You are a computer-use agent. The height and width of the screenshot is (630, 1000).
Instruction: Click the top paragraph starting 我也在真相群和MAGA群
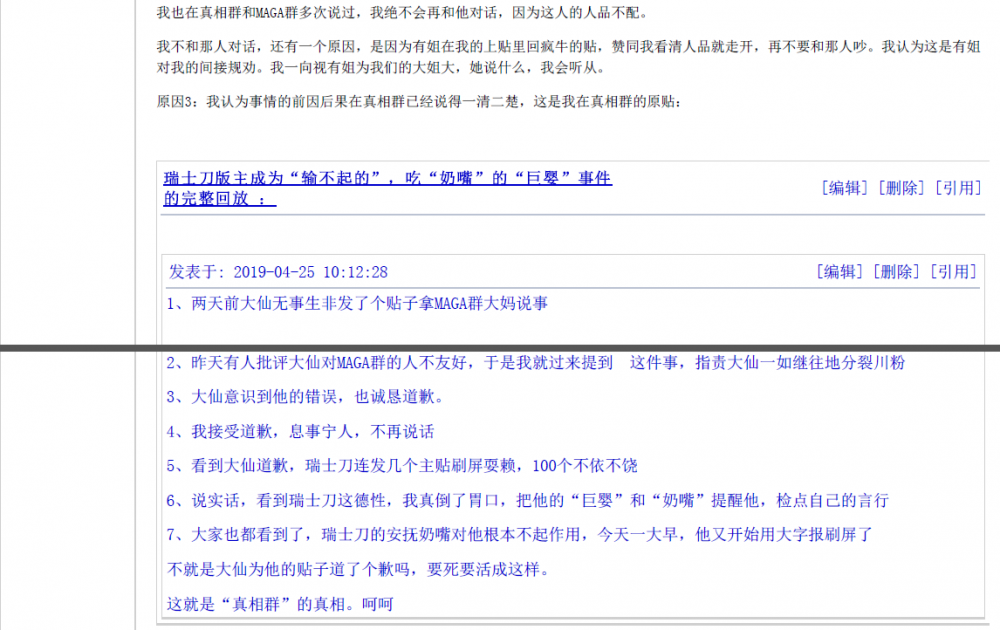click(402, 13)
